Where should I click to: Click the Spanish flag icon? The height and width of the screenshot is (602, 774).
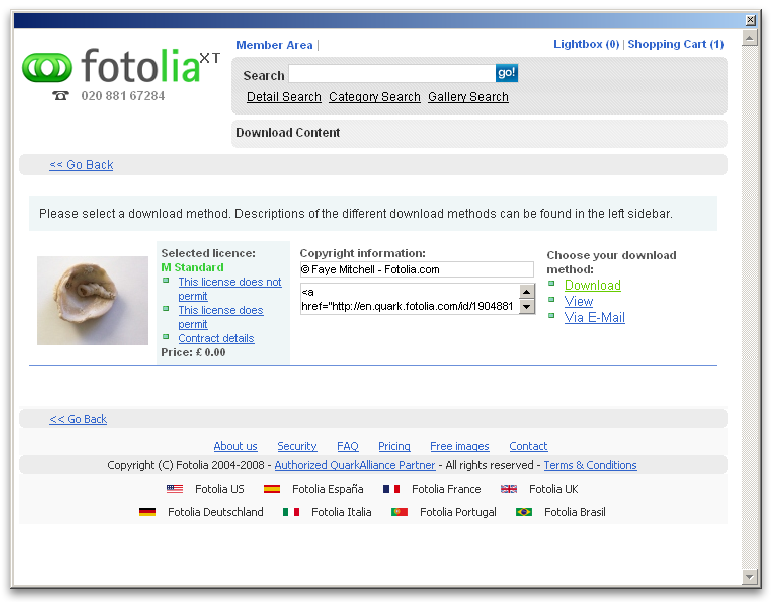pos(271,489)
